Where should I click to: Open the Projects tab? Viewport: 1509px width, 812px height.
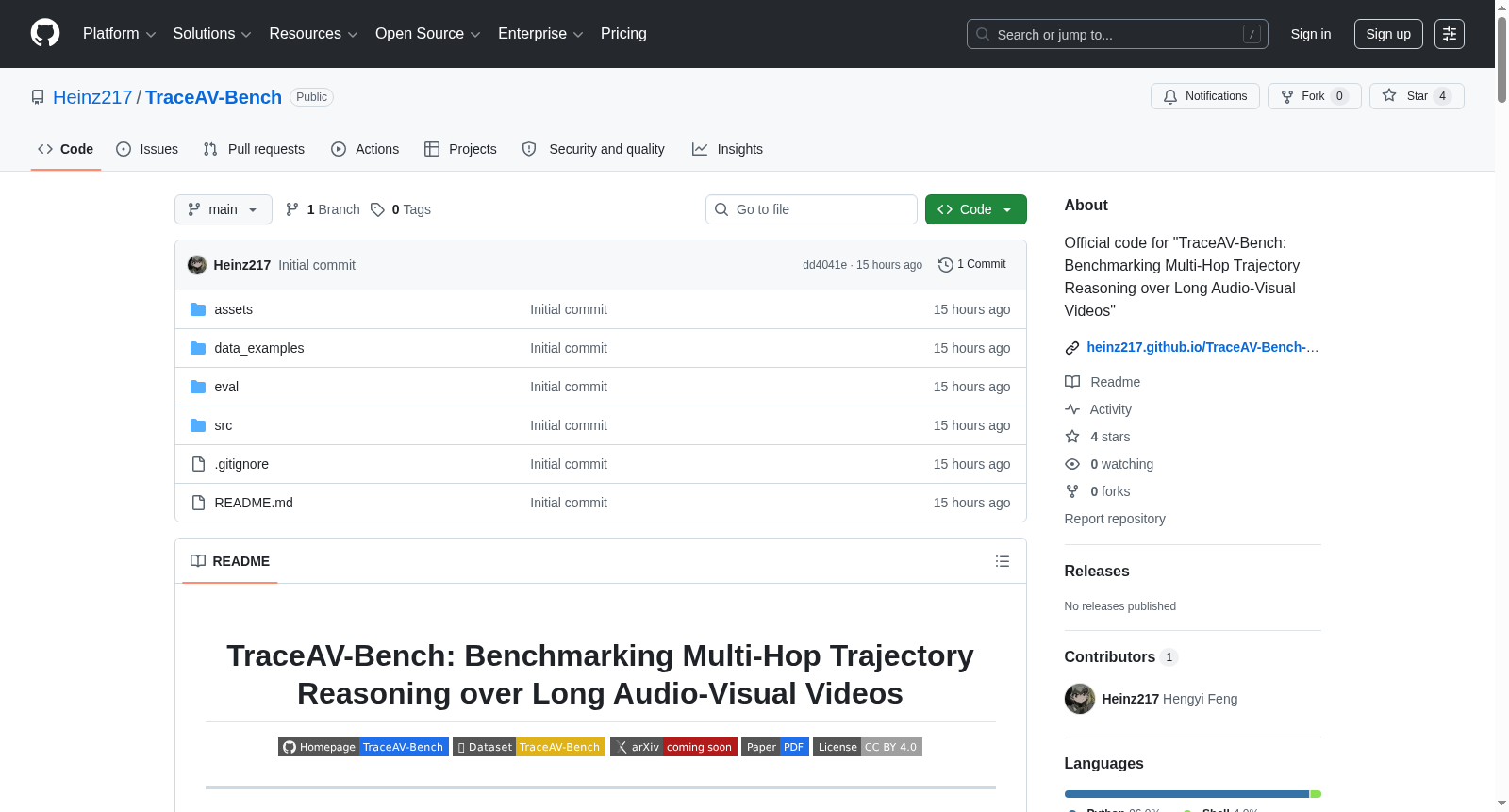pyautogui.click(x=460, y=149)
